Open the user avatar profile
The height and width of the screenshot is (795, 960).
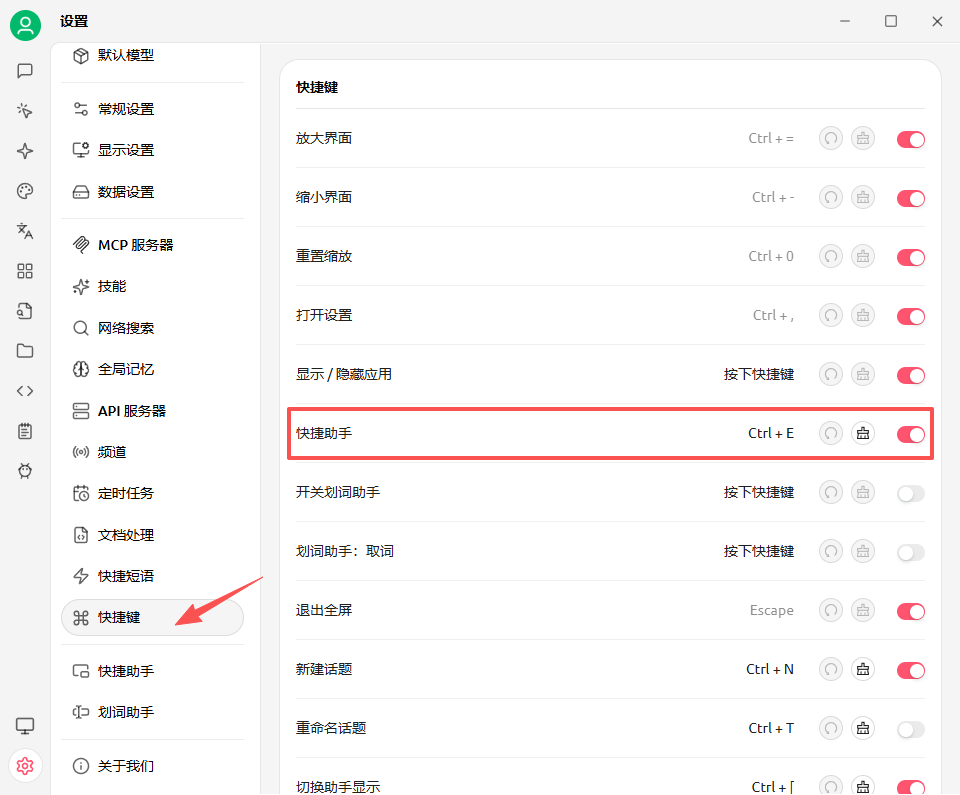[x=25, y=25]
